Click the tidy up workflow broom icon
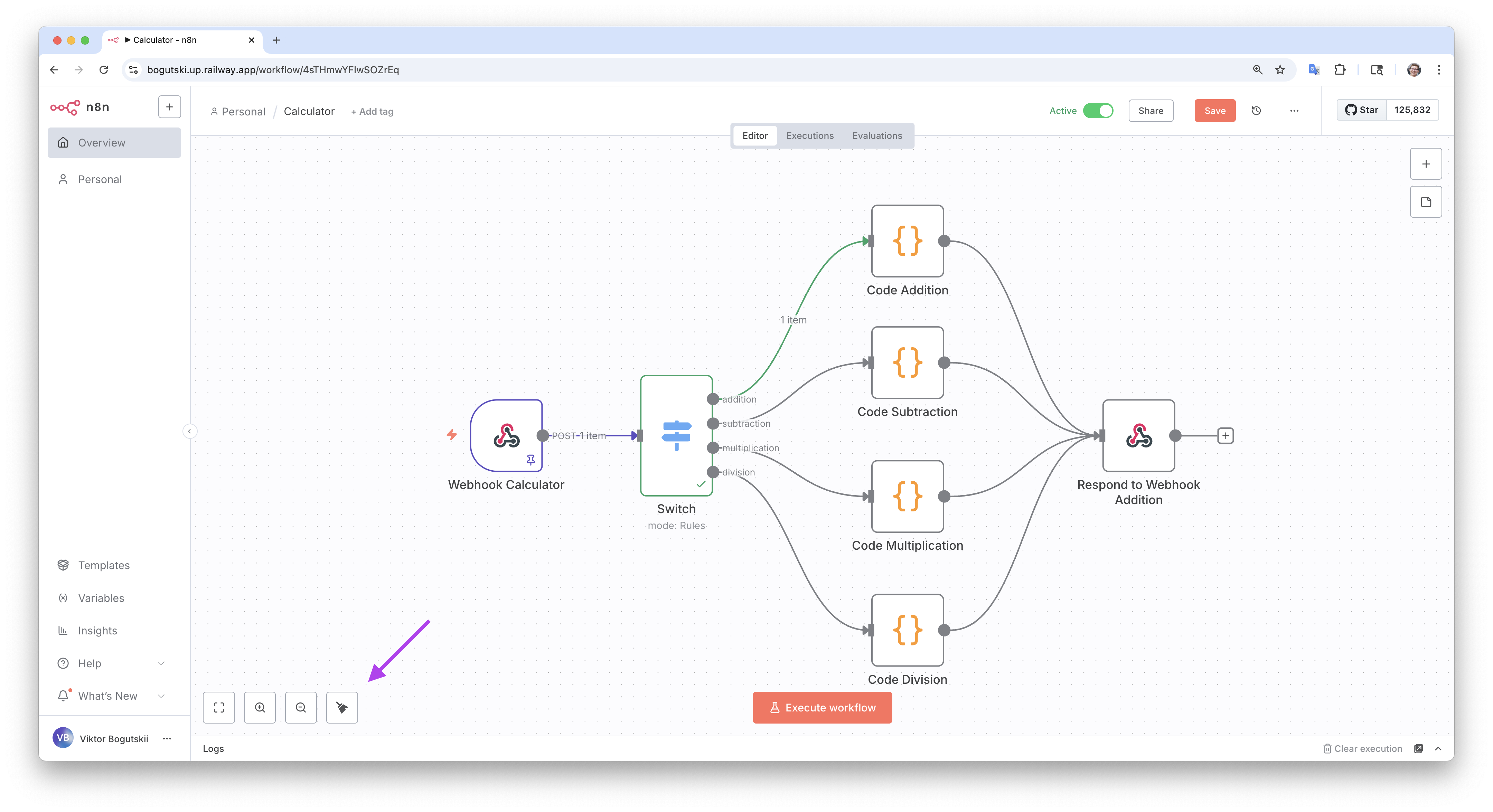The image size is (1493, 812). tap(342, 707)
